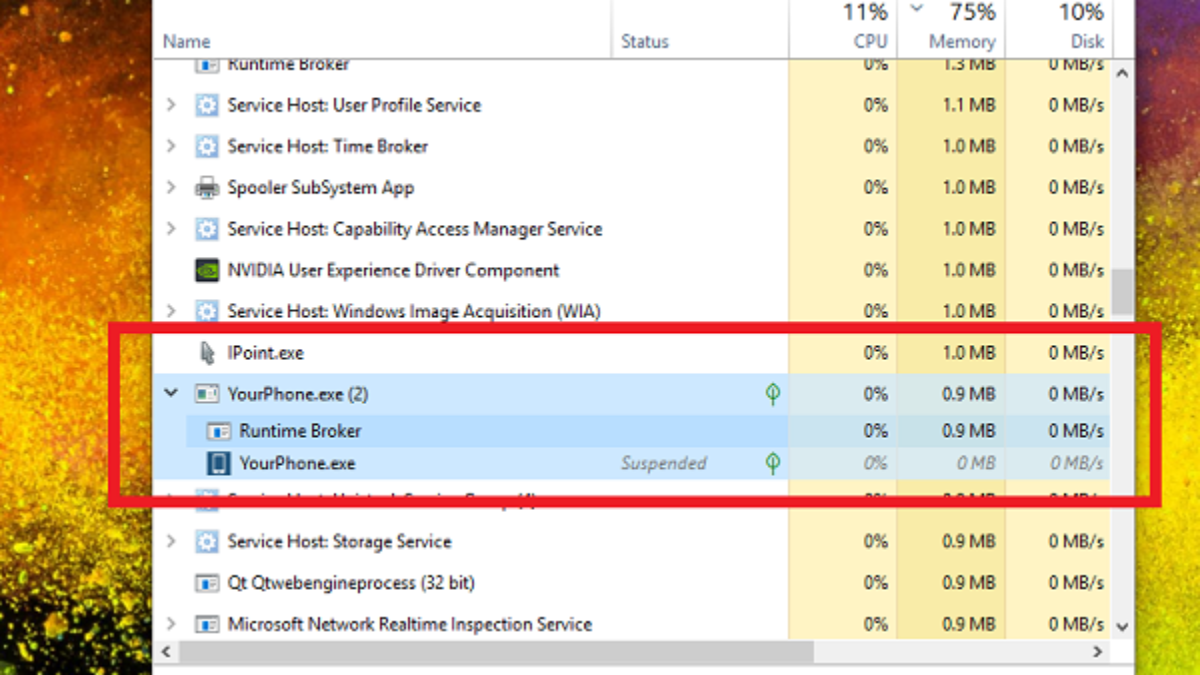Viewport: 1200px width, 675px height.
Task: Sort processes by the Name column
Action: tap(187, 42)
